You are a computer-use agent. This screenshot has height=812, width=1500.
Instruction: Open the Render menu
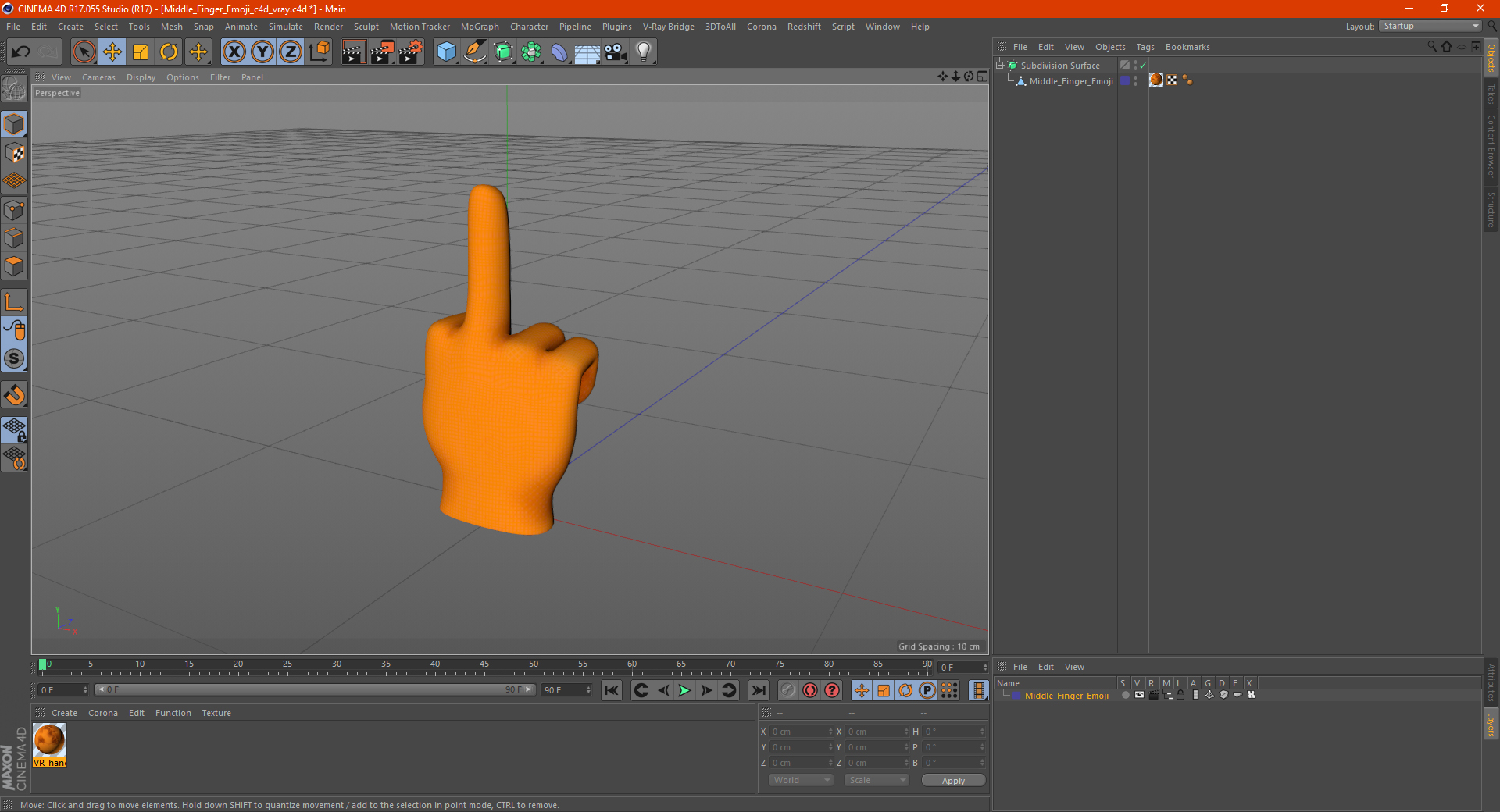328,27
